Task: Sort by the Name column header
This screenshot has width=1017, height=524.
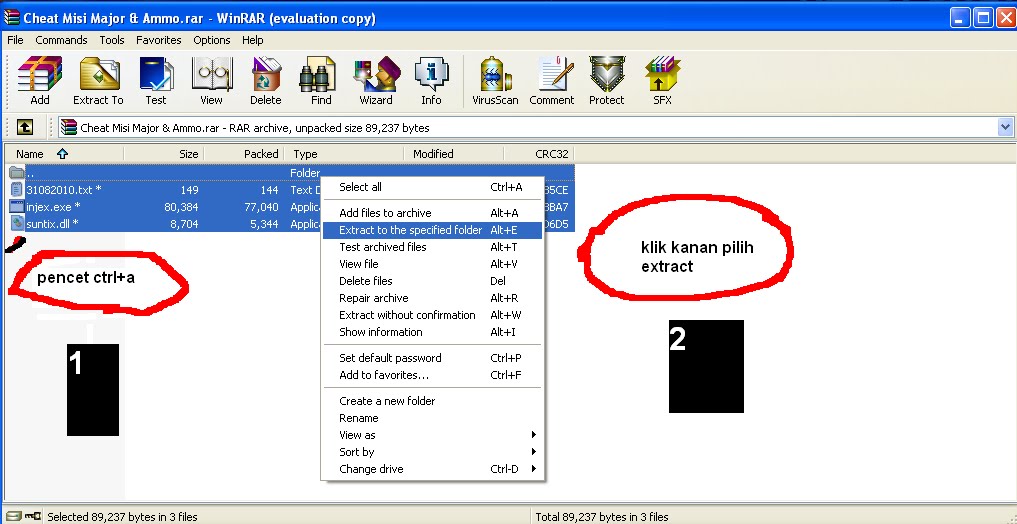Action: (x=65, y=154)
